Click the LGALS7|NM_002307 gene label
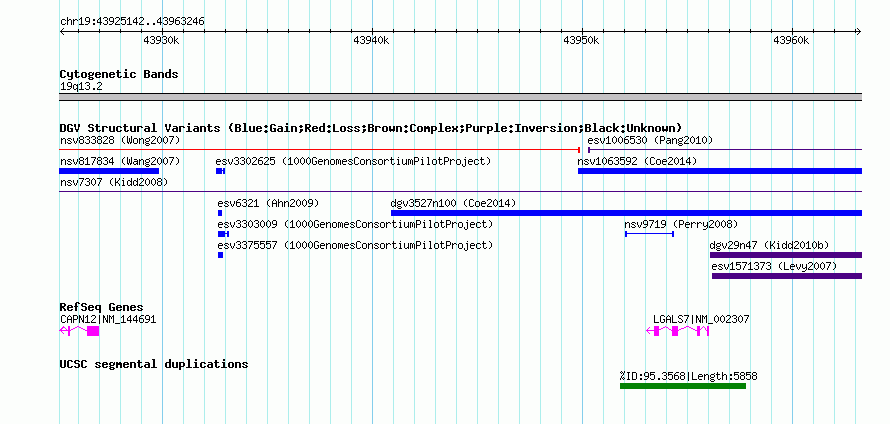890x424 pixels. 701,320
